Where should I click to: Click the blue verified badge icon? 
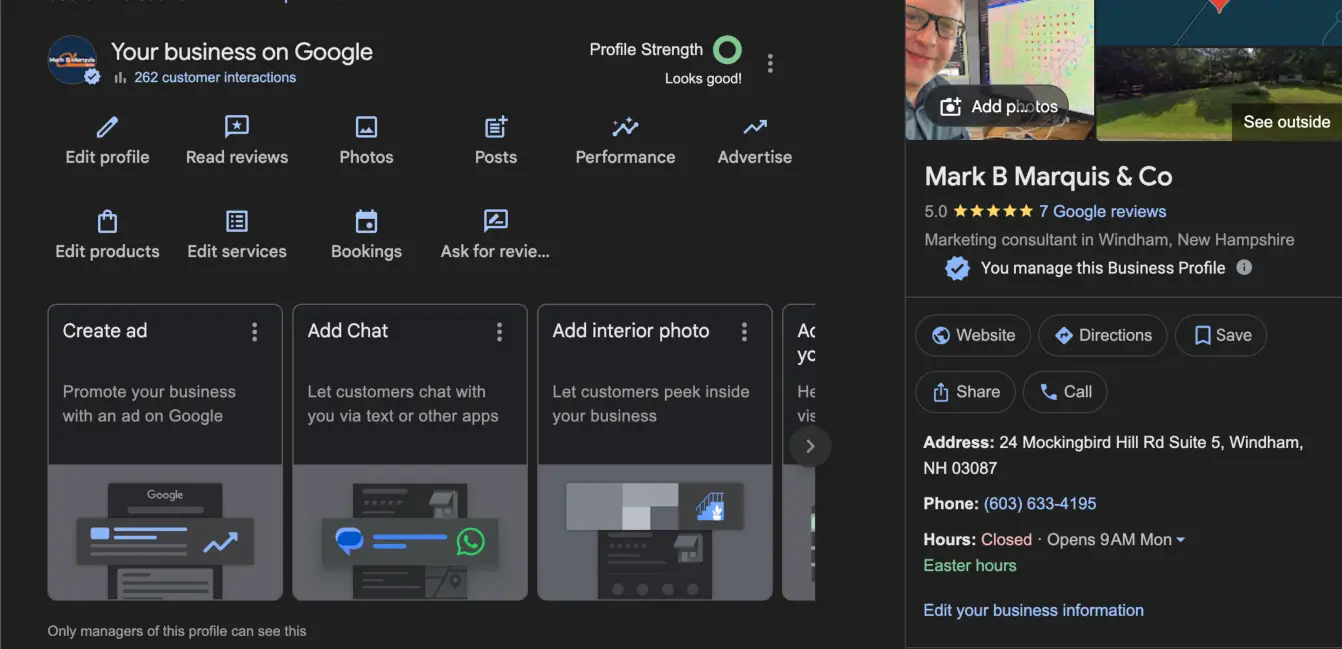click(957, 268)
